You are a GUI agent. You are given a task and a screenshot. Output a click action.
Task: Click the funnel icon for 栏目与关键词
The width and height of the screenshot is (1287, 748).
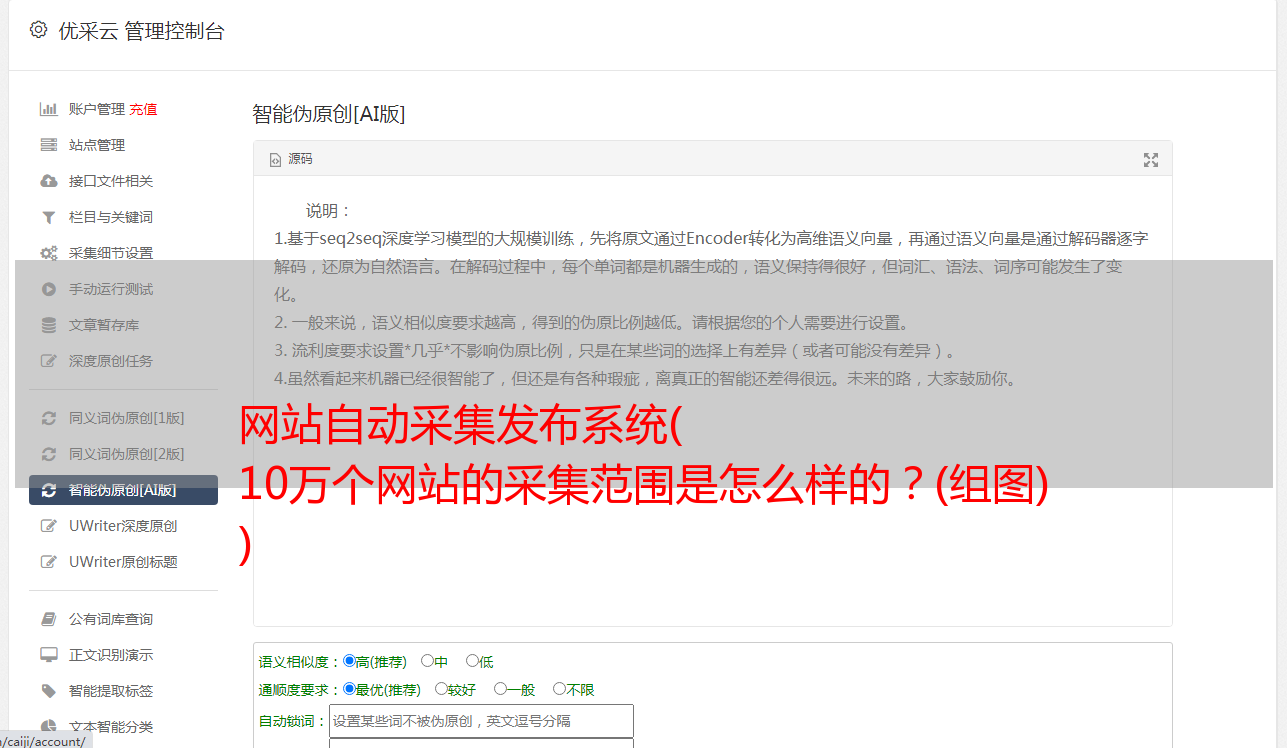(48, 217)
